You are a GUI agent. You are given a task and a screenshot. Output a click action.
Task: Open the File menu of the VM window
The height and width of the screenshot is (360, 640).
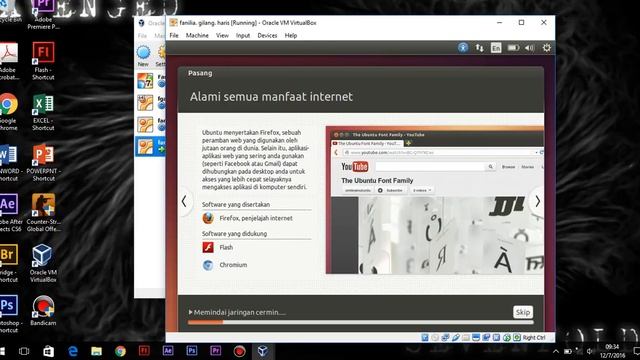tap(174, 36)
